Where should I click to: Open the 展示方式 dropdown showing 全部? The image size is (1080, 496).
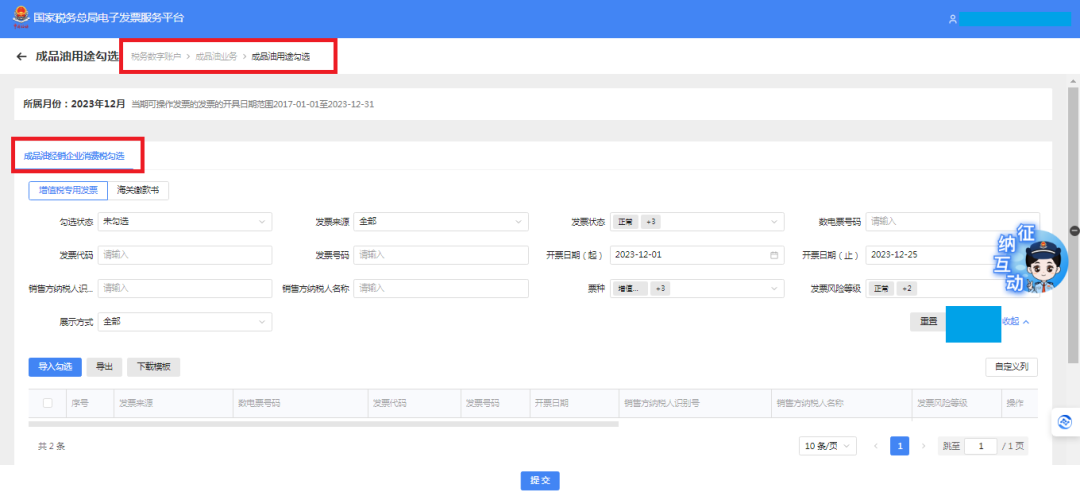point(185,322)
